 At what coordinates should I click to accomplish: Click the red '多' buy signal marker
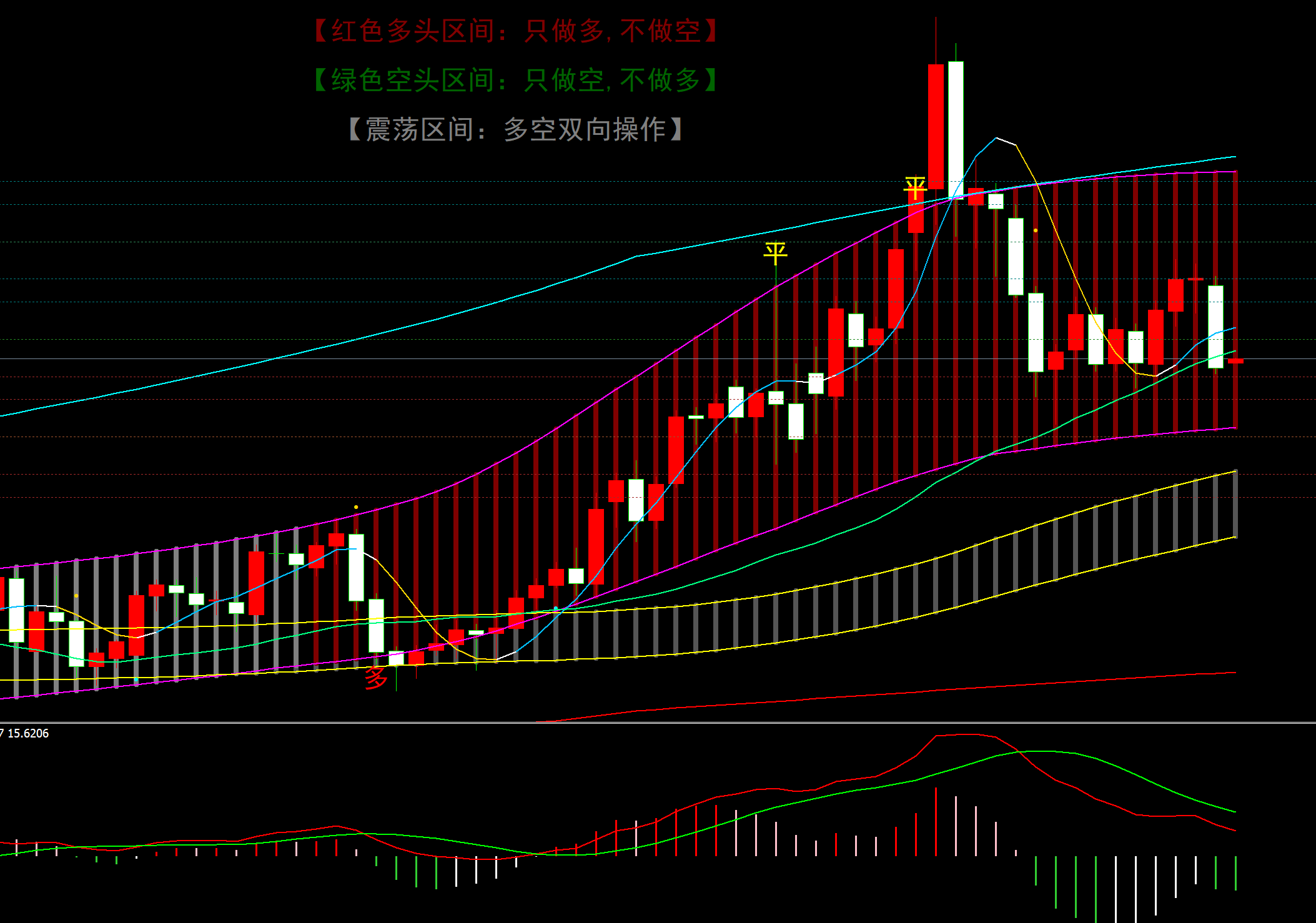(375, 678)
